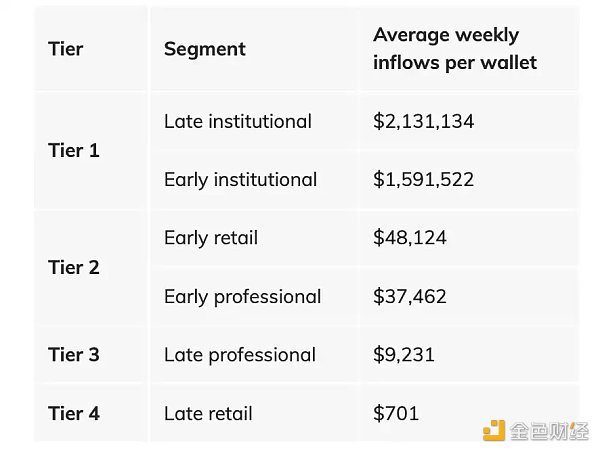This screenshot has height=452, width=600.
Task: Click the Early institutional segment cell
Action: [240, 180]
